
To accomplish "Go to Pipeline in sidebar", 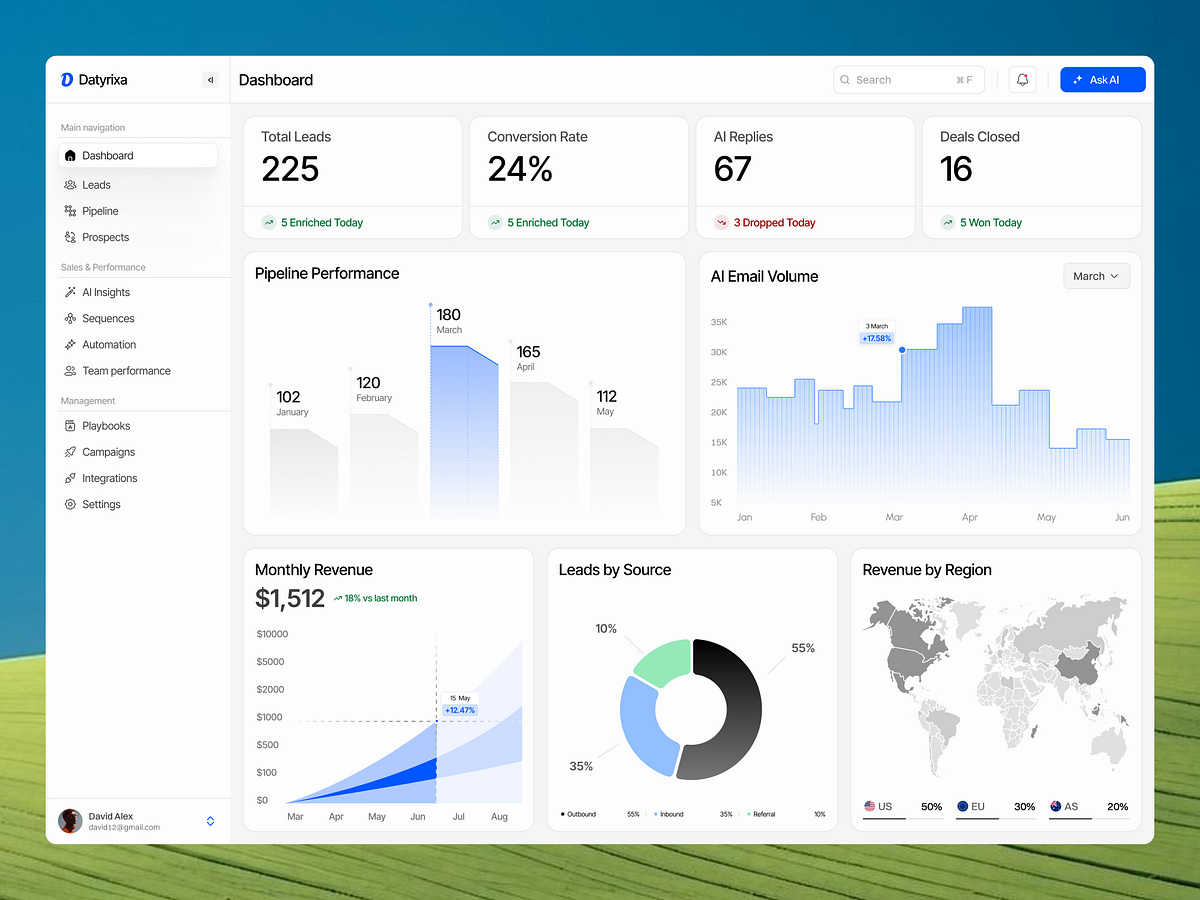I will tap(138, 211).
